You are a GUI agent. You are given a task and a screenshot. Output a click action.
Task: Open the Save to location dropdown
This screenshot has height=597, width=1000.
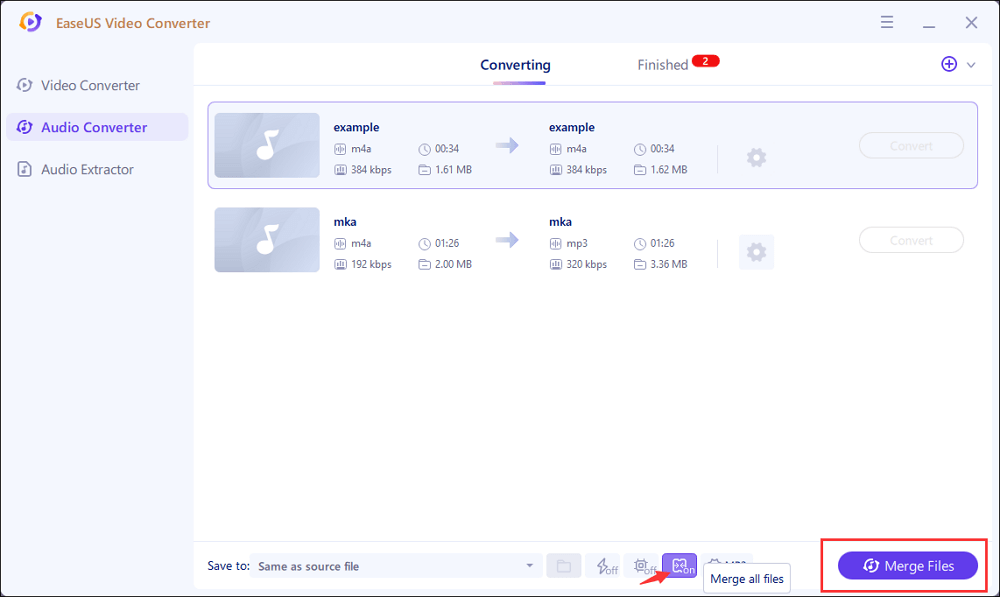point(529,566)
